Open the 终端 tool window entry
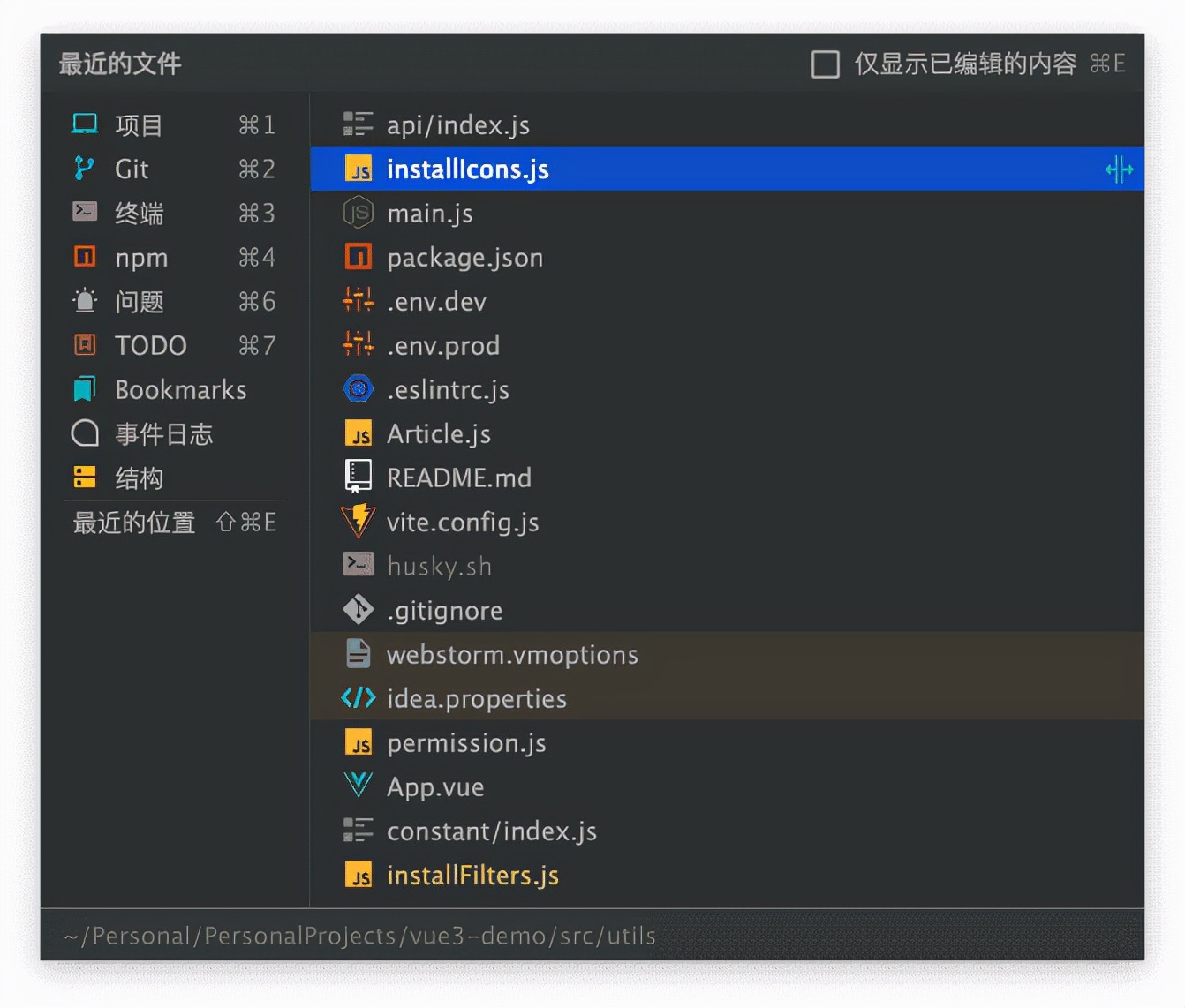Image resolution: width=1185 pixels, height=1008 pixels. (175, 213)
